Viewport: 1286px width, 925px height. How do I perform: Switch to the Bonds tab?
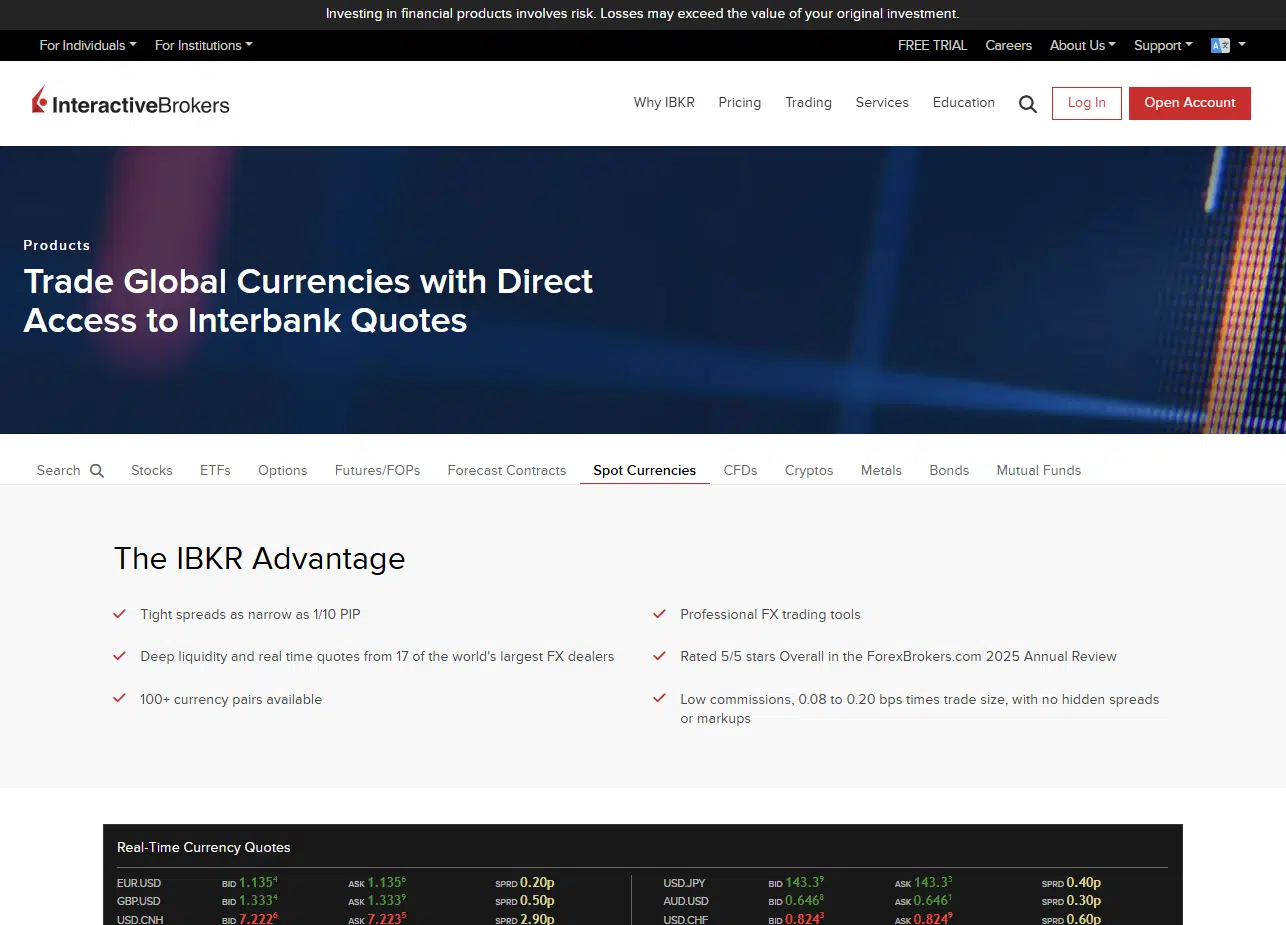(x=949, y=470)
